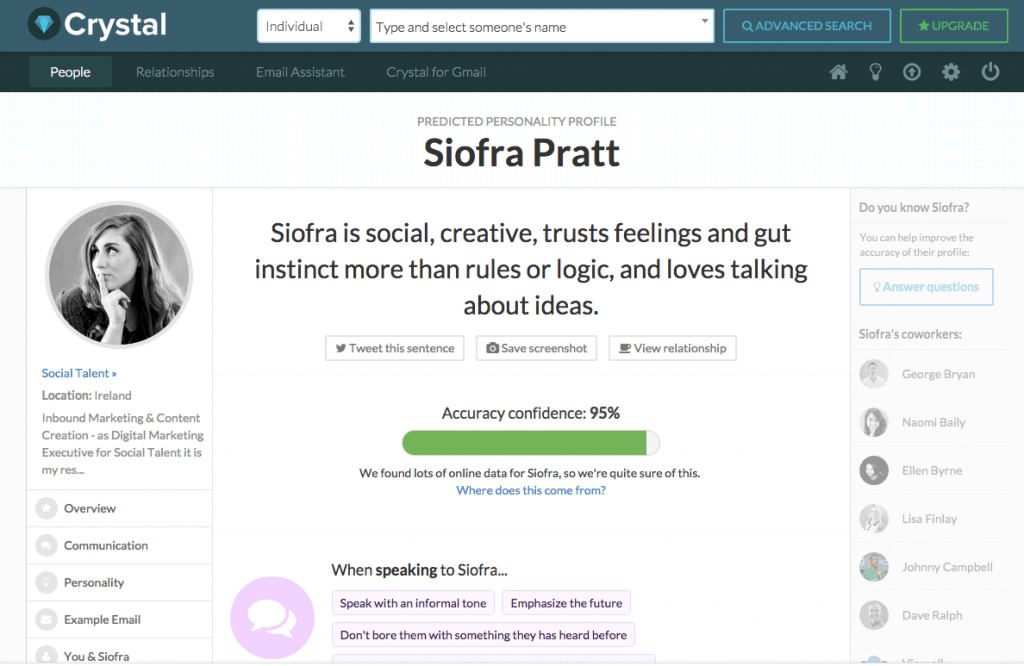Go to the home icon
The width and height of the screenshot is (1024, 666).
(839, 72)
